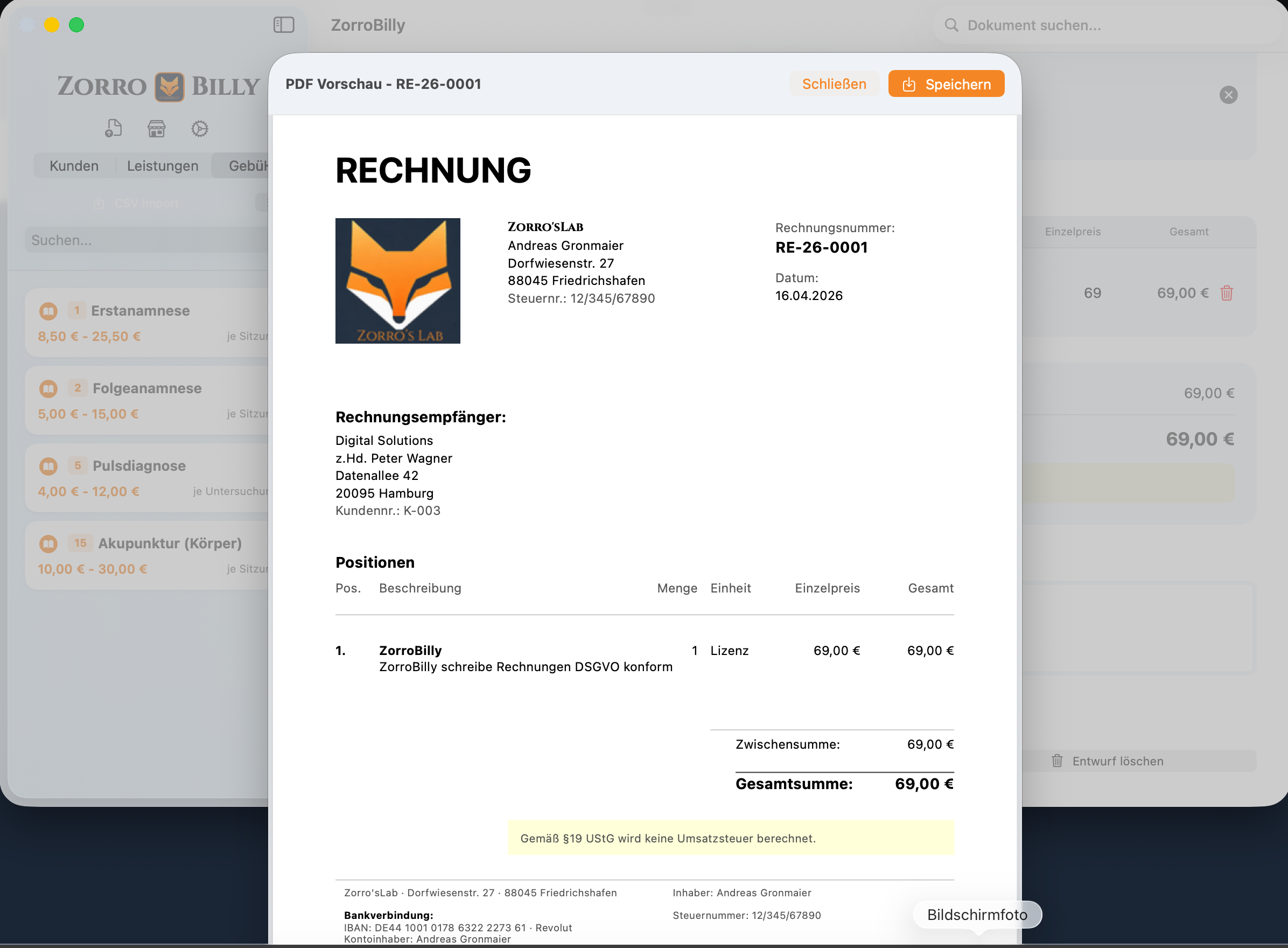Click the Bildschirmfoto tooltip label
1288x948 pixels.
click(977, 915)
